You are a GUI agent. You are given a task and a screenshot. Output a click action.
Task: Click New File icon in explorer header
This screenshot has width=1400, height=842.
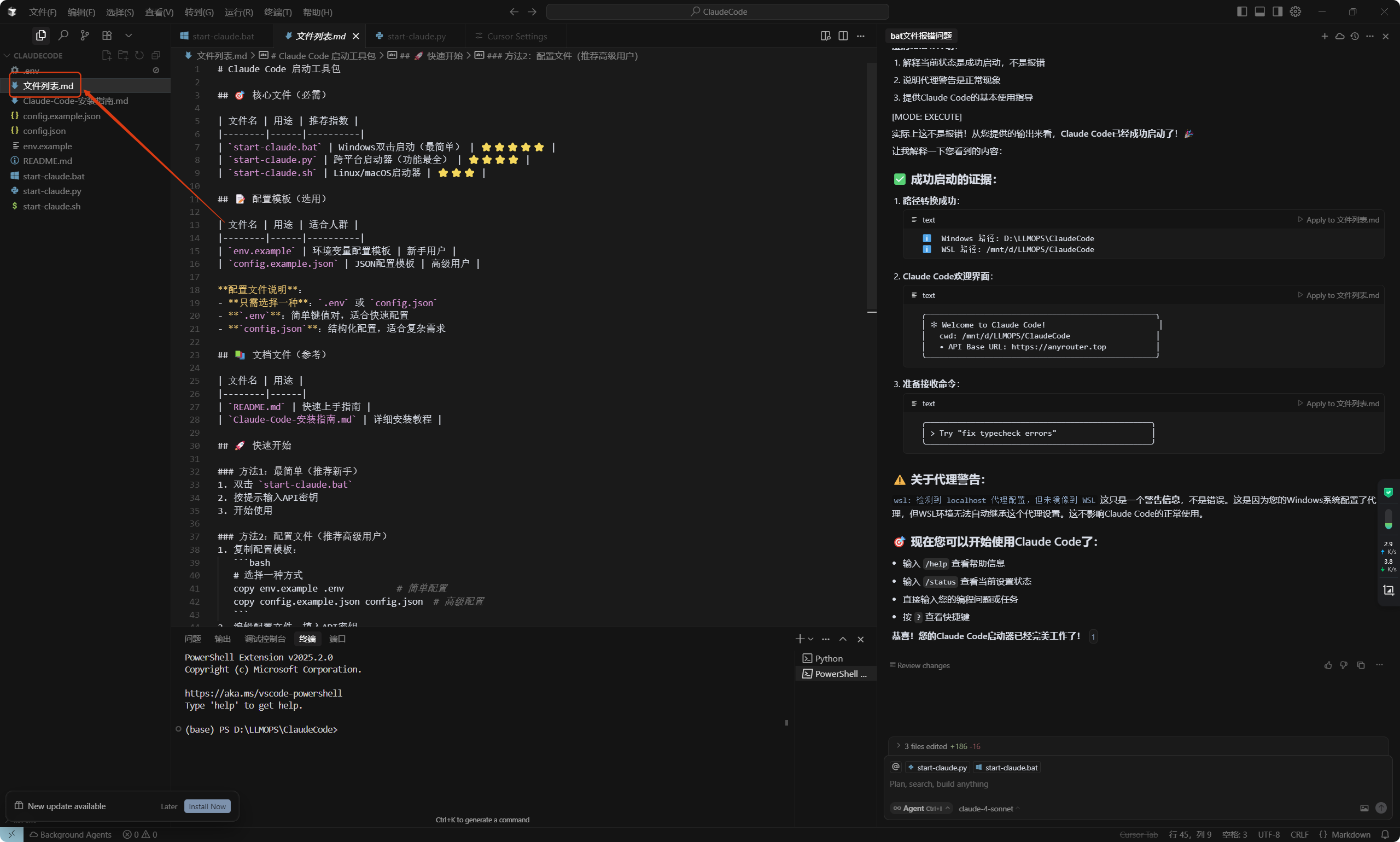click(x=106, y=55)
